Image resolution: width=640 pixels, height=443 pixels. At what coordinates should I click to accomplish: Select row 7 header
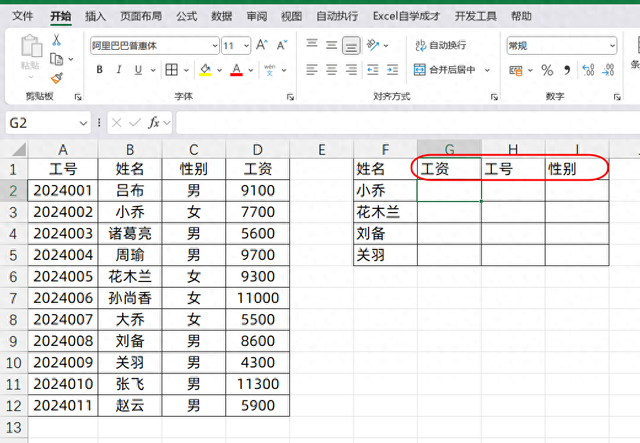[x=13, y=298]
